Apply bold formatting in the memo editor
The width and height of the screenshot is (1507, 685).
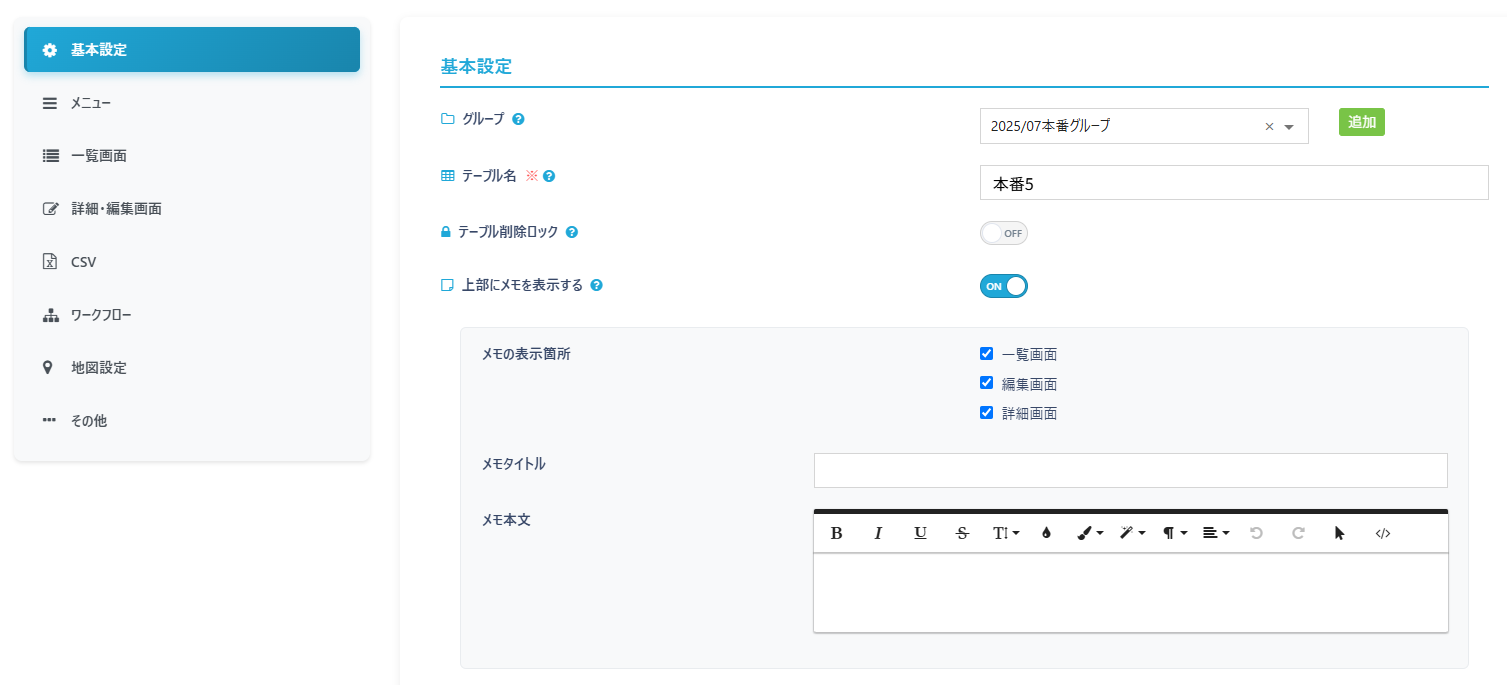[x=837, y=533]
